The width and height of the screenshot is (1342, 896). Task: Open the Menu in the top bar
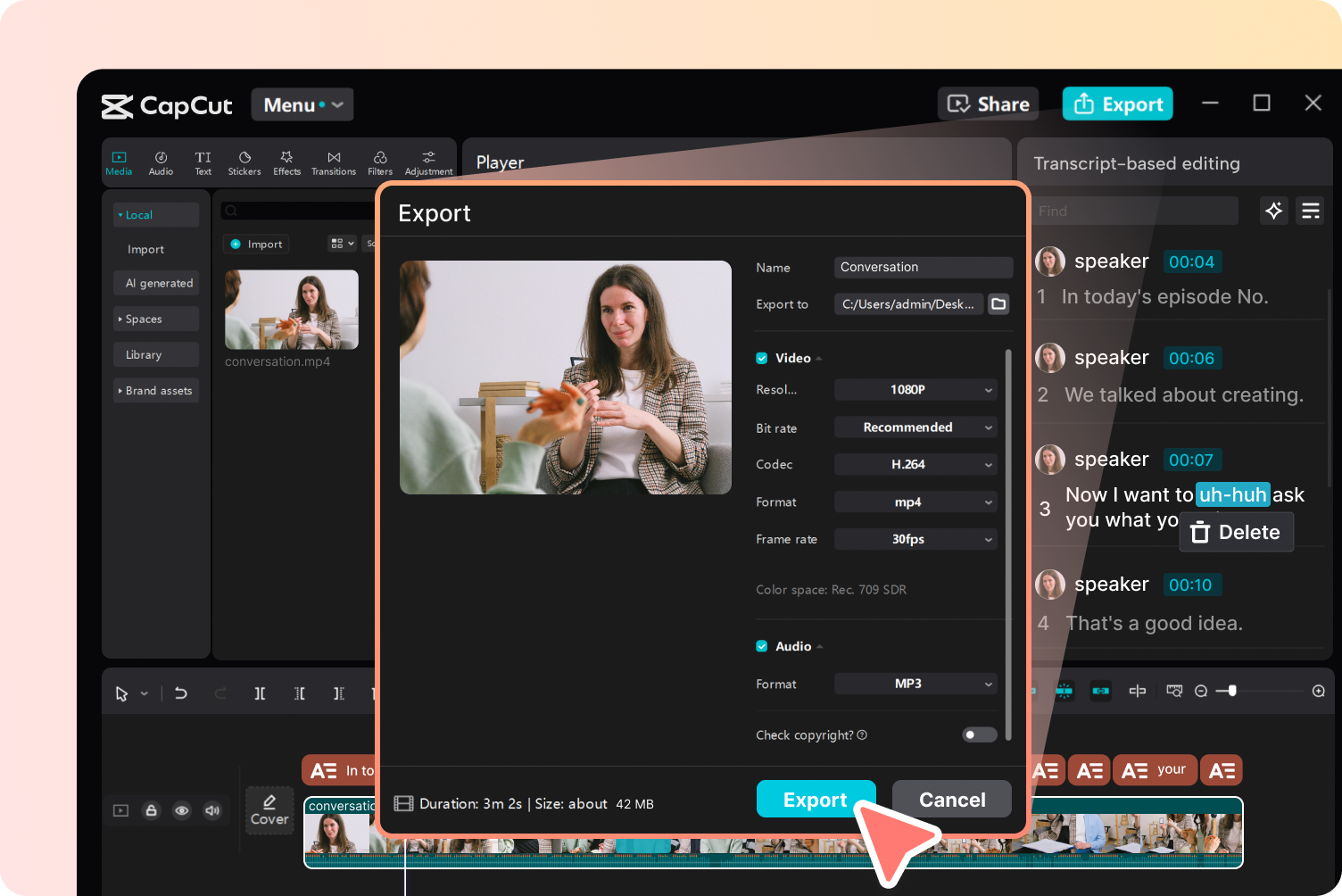(x=301, y=104)
